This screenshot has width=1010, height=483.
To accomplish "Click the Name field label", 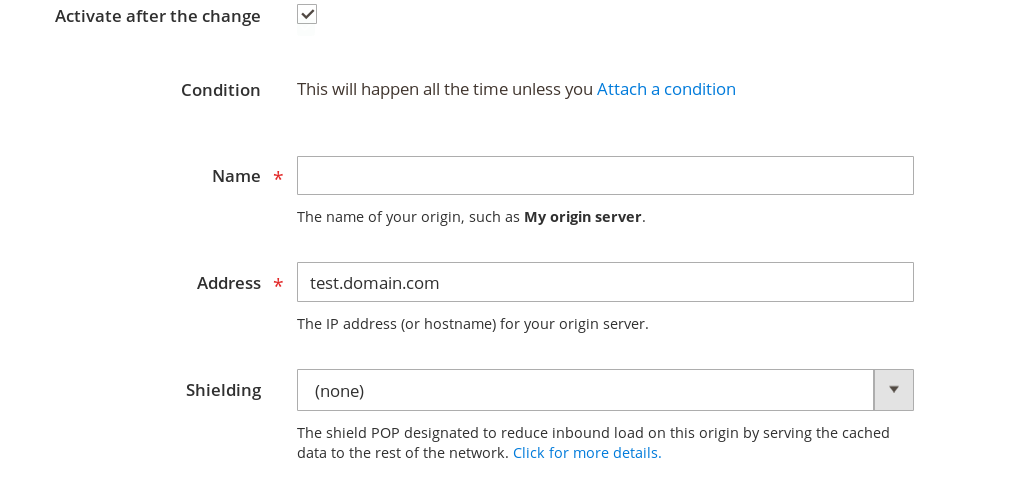I will tap(236, 176).
